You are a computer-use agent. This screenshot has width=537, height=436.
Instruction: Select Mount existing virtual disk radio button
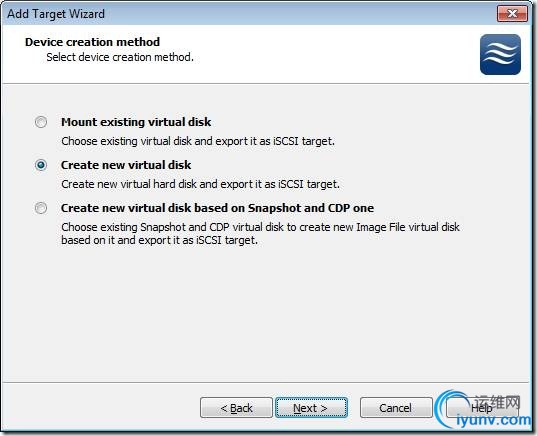click(x=41, y=122)
